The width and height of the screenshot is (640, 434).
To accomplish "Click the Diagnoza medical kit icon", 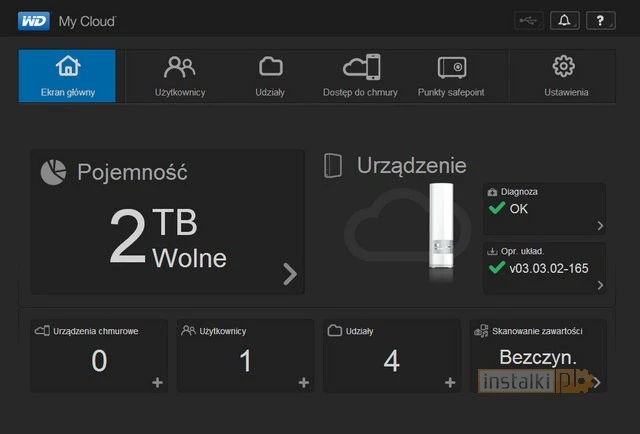I will point(492,192).
